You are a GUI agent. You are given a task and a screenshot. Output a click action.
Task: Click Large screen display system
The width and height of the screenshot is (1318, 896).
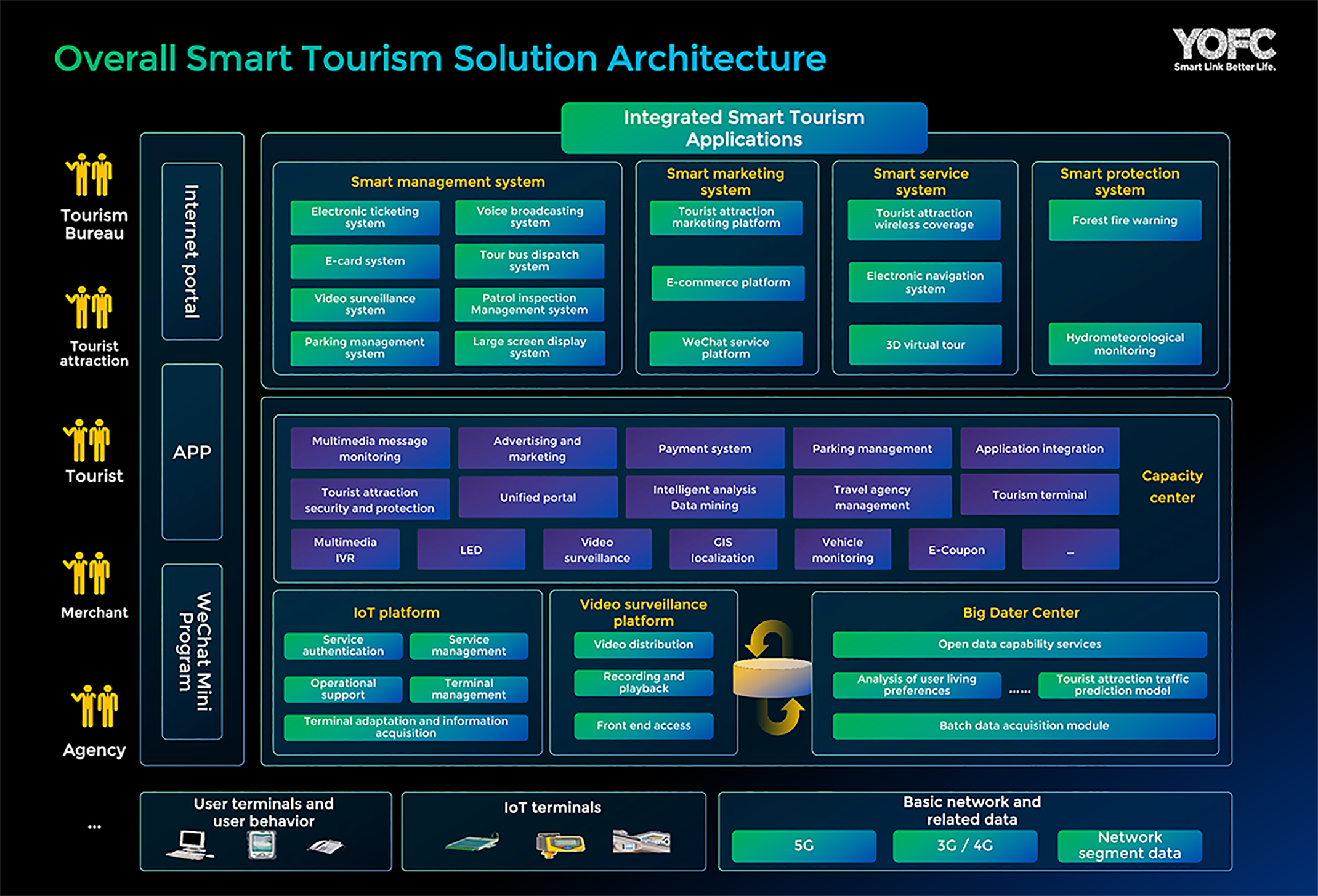point(530,348)
